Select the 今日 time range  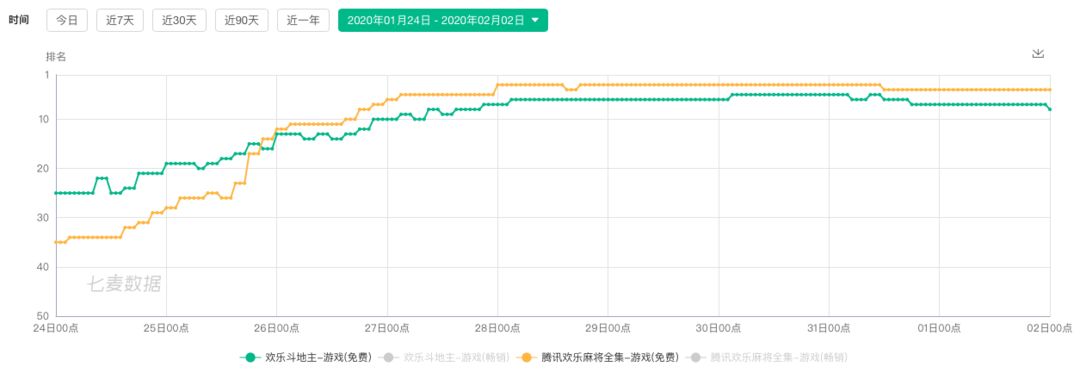pos(67,20)
